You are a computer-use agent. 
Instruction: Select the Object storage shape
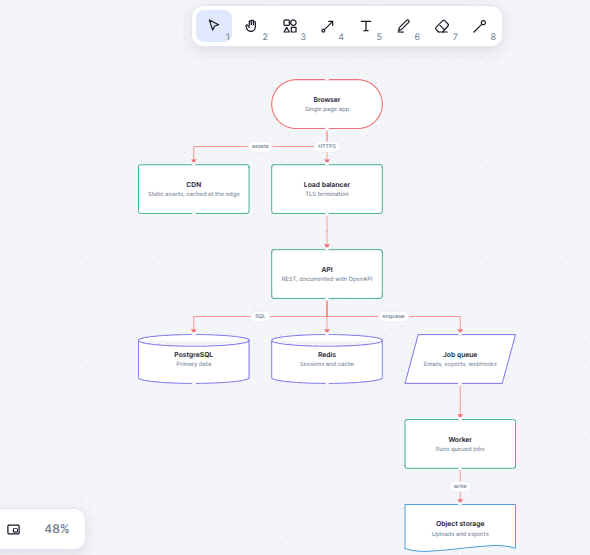click(x=460, y=528)
